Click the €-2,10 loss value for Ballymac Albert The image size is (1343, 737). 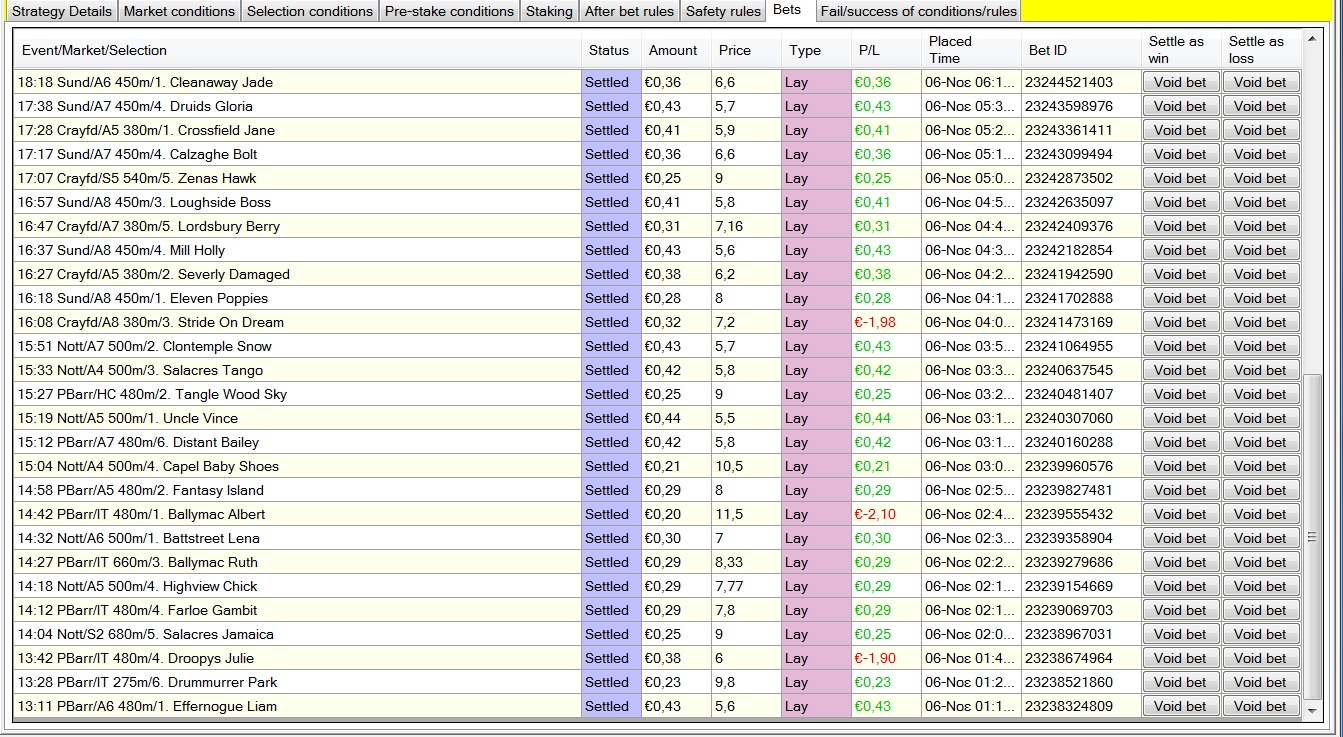tap(875, 514)
